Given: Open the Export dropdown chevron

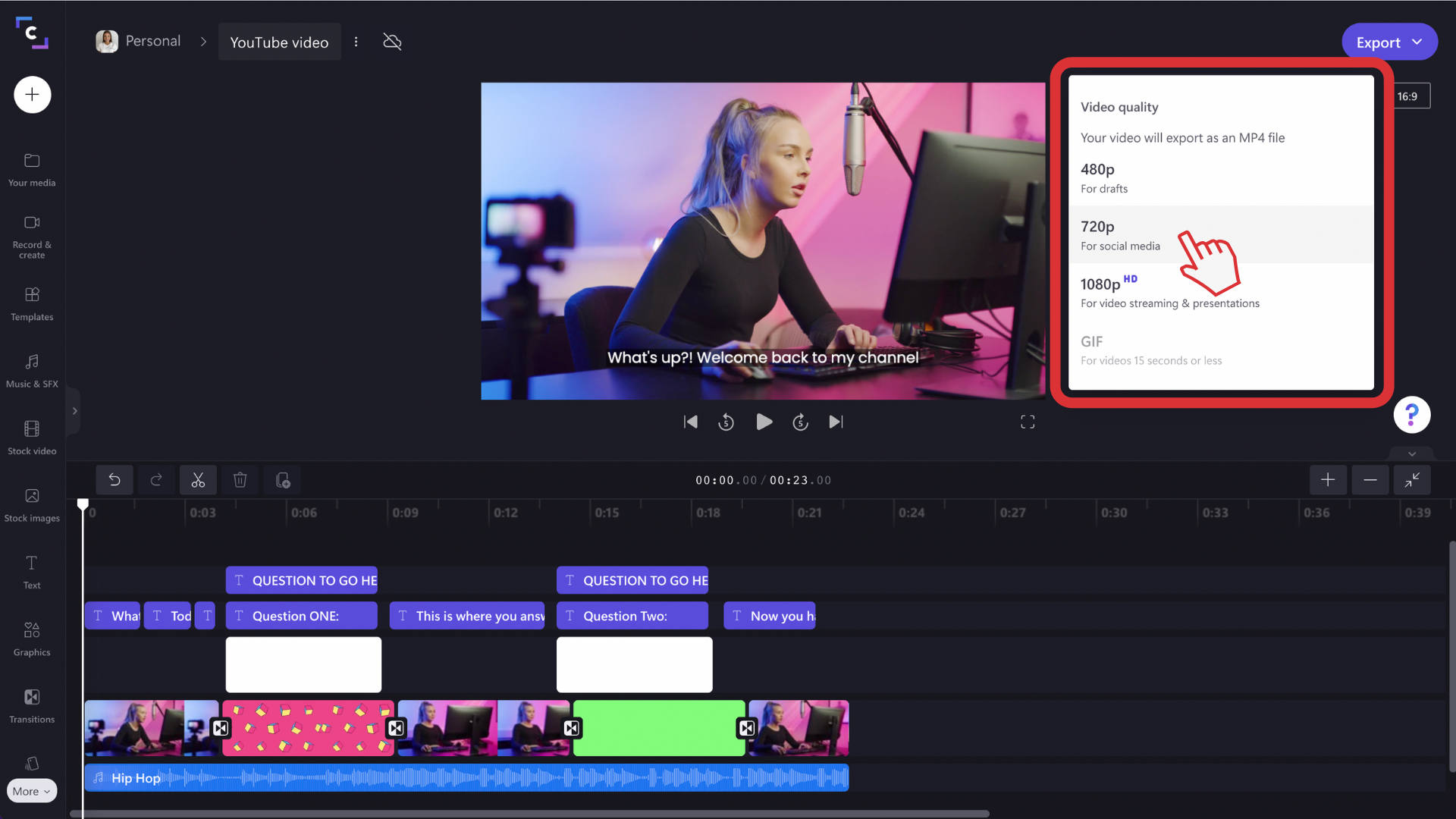Looking at the screenshot, I should coord(1415,42).
